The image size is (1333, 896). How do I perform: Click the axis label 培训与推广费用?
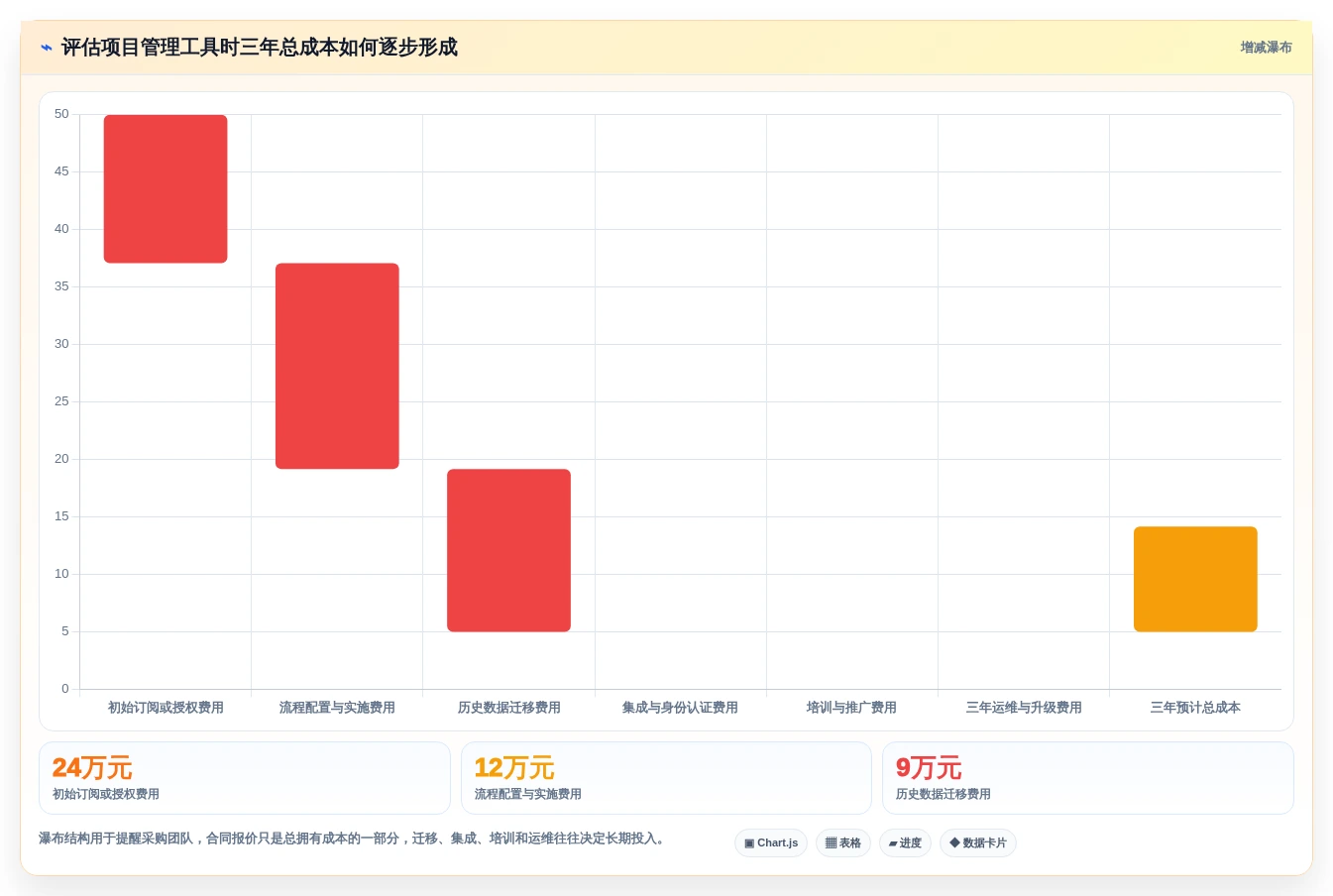(x=851, y=708)
